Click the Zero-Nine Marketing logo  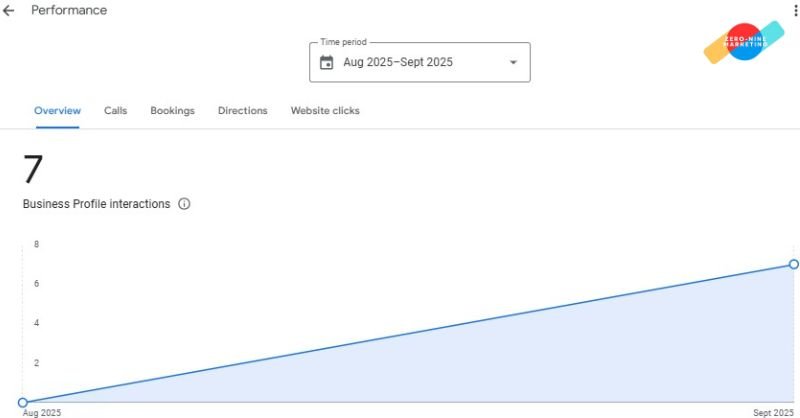pos(743,41)
